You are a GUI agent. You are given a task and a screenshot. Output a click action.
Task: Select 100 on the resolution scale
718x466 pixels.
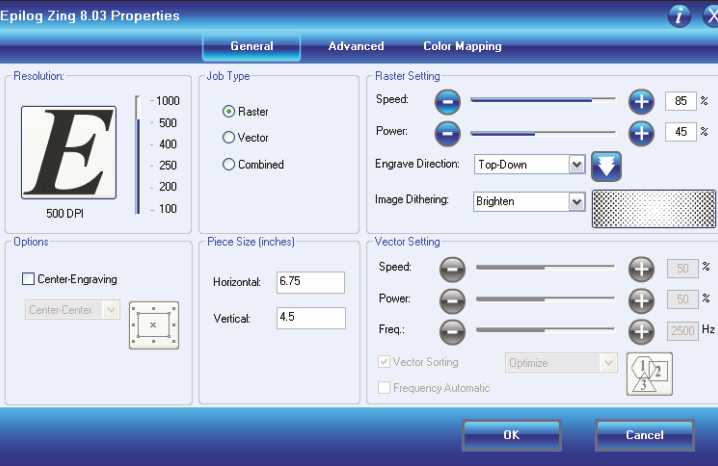tap(168, 209)
